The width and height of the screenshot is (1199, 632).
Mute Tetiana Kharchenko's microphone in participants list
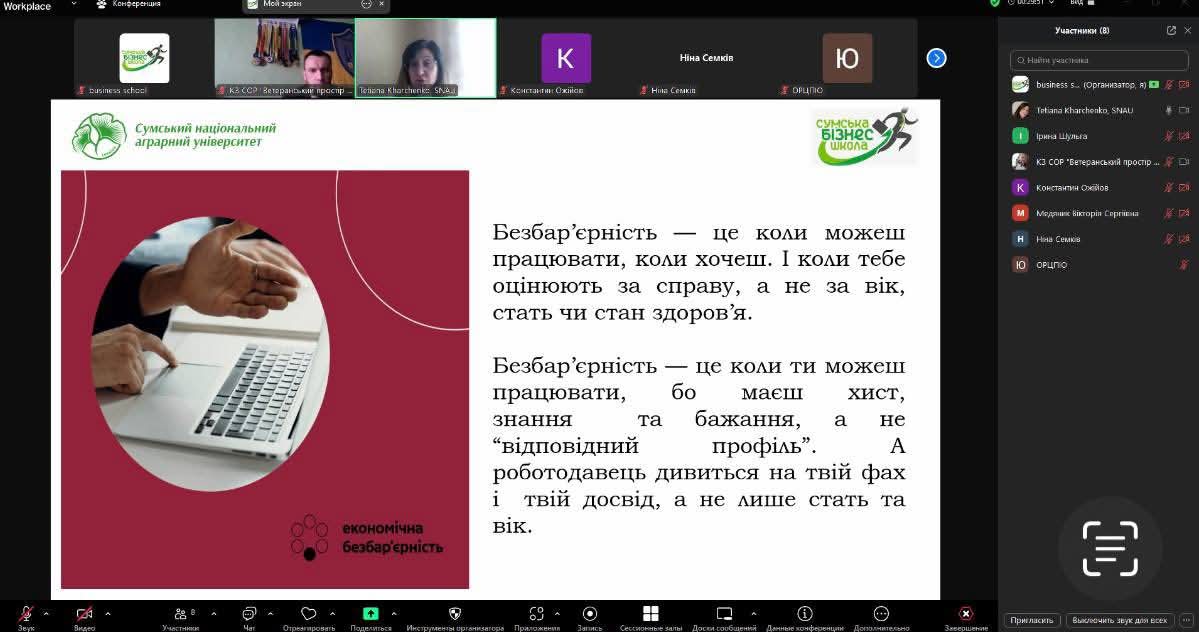[x=1168, y=110]
